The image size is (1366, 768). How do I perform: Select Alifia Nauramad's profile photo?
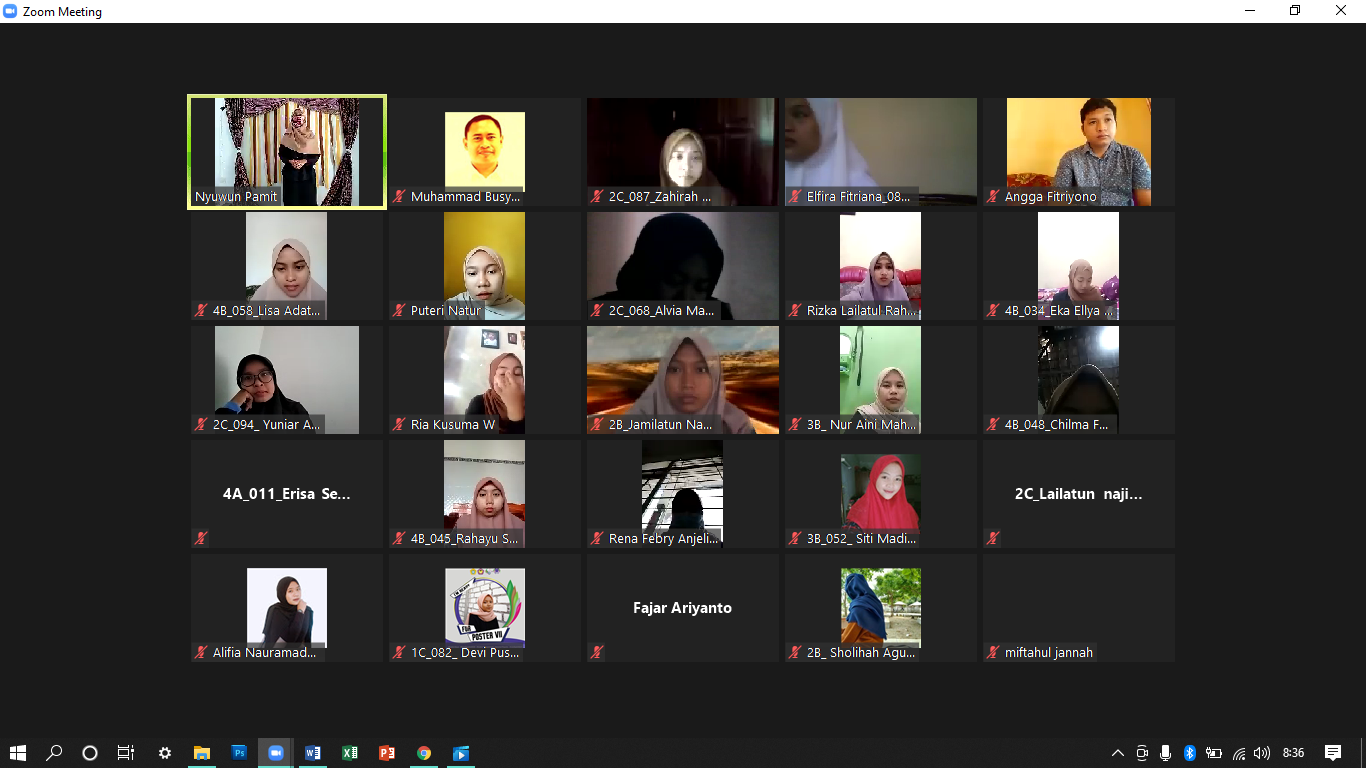pyautogui.click(x=287, y=606)
